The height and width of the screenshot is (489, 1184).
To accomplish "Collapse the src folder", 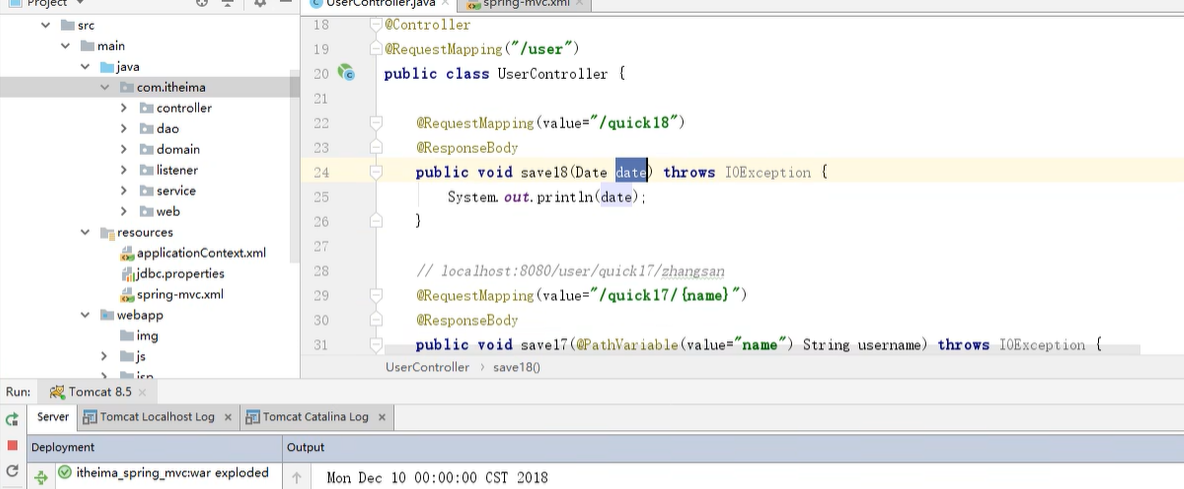I will [x=46, y=25].
